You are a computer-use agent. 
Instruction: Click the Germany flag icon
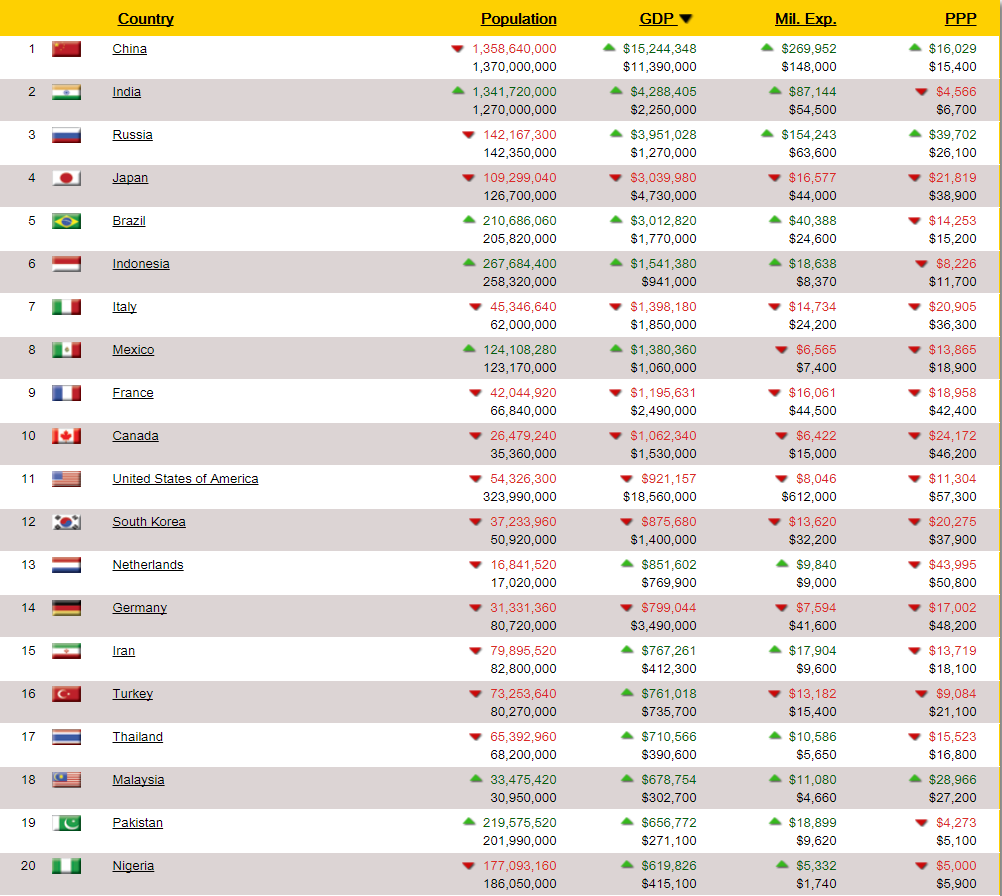point(66,607)
